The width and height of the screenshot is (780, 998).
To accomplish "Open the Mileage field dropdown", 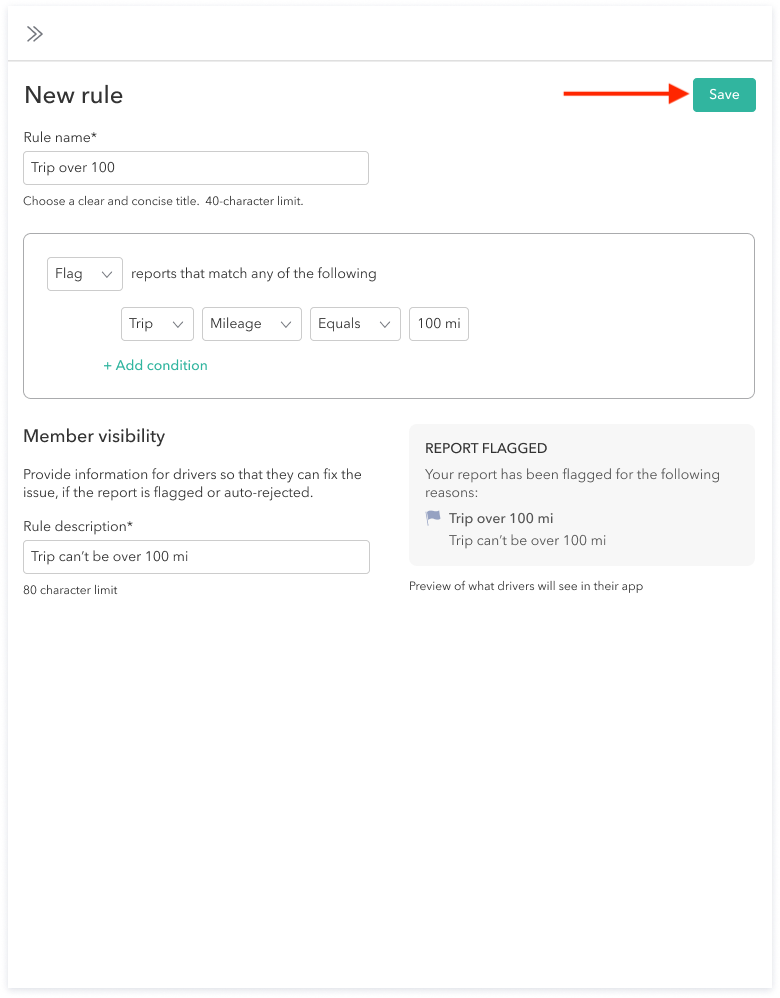I will point(252,324).
